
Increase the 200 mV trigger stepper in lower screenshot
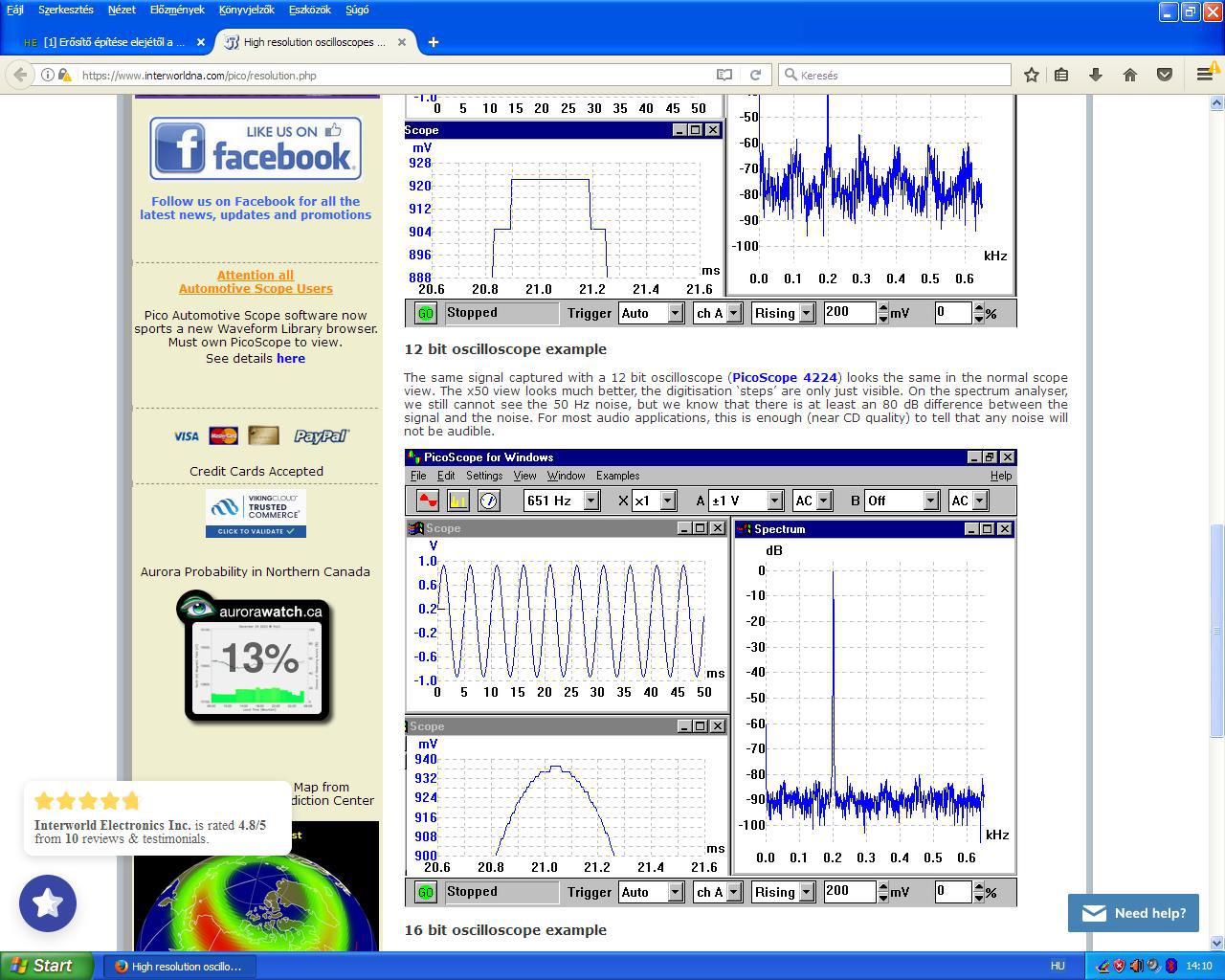(882, 886)
